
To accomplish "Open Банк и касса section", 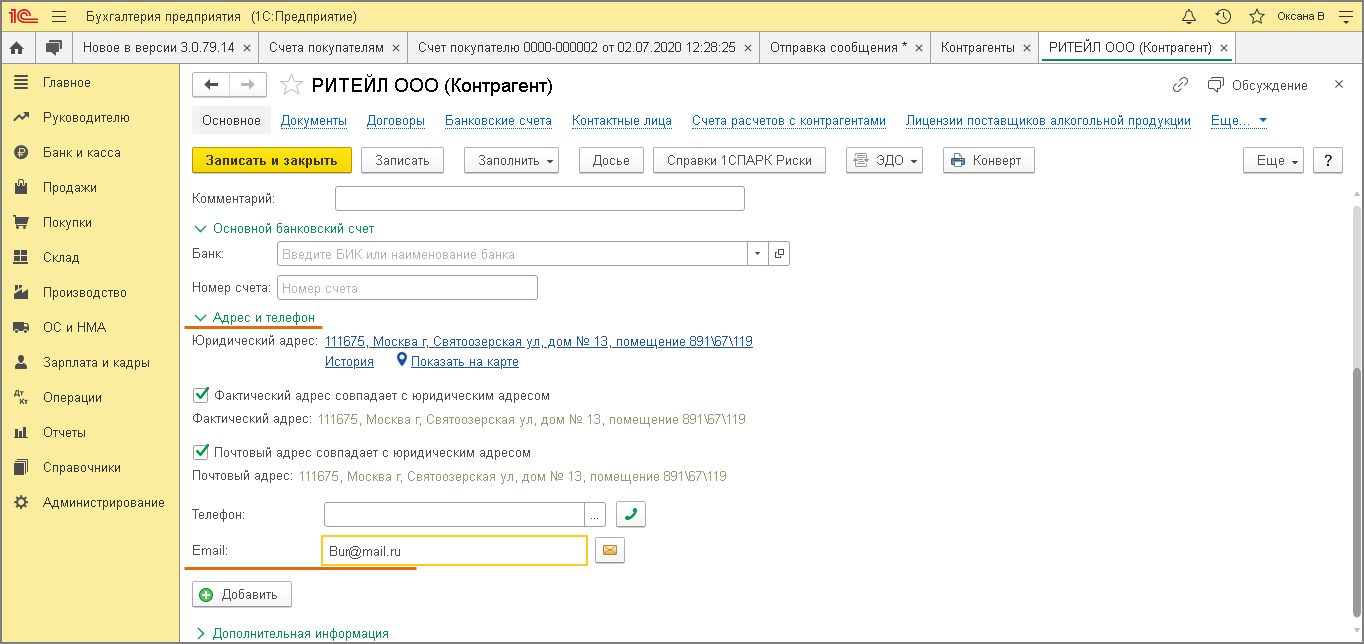I will pyautogui.click(x=82, y=152).
